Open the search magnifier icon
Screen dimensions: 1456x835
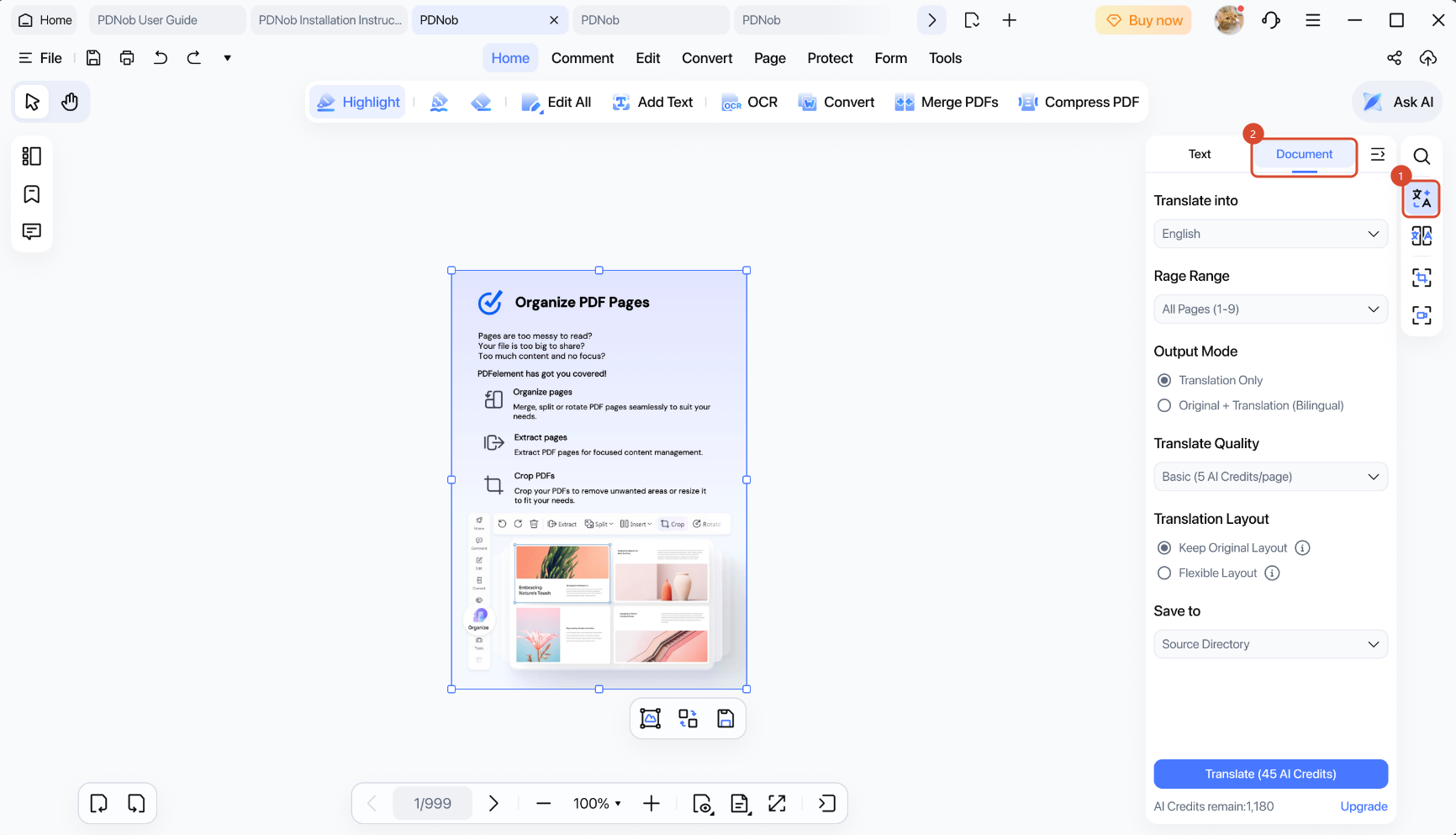[x=1422, y=156]
